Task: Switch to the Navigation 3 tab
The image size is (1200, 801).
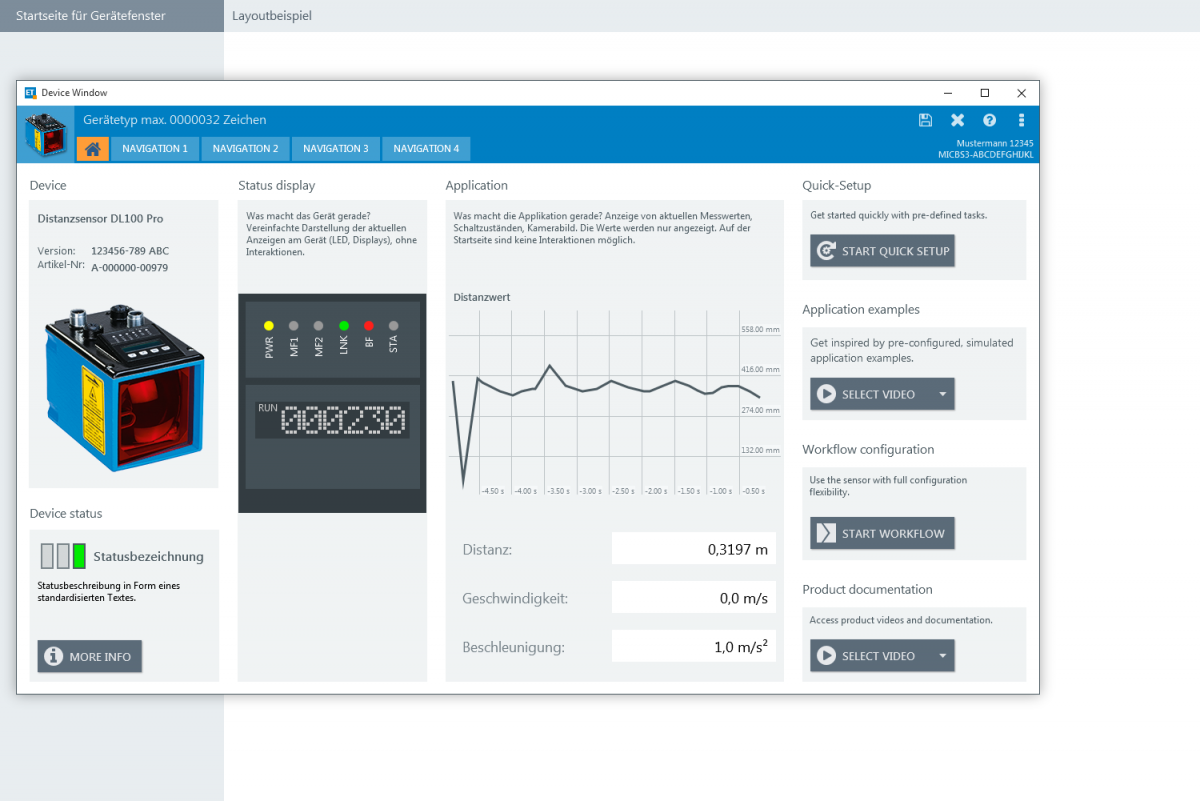Action: 335,149
